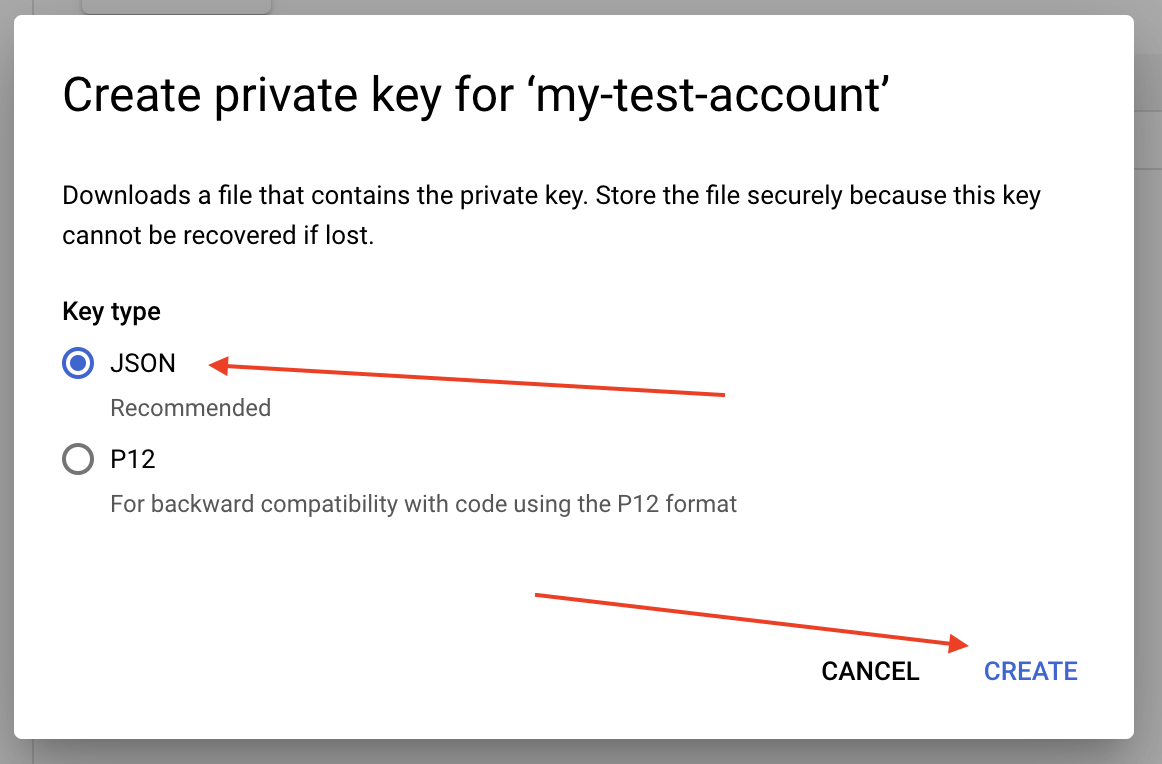Click the P12 option label text

133,460
